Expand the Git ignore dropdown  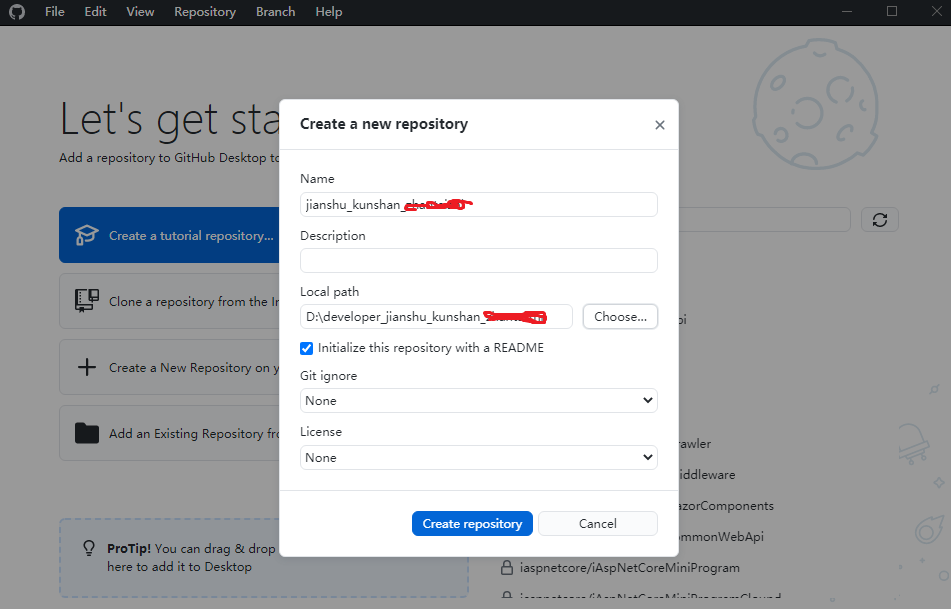pyautogui.click(x=479, y=400)
